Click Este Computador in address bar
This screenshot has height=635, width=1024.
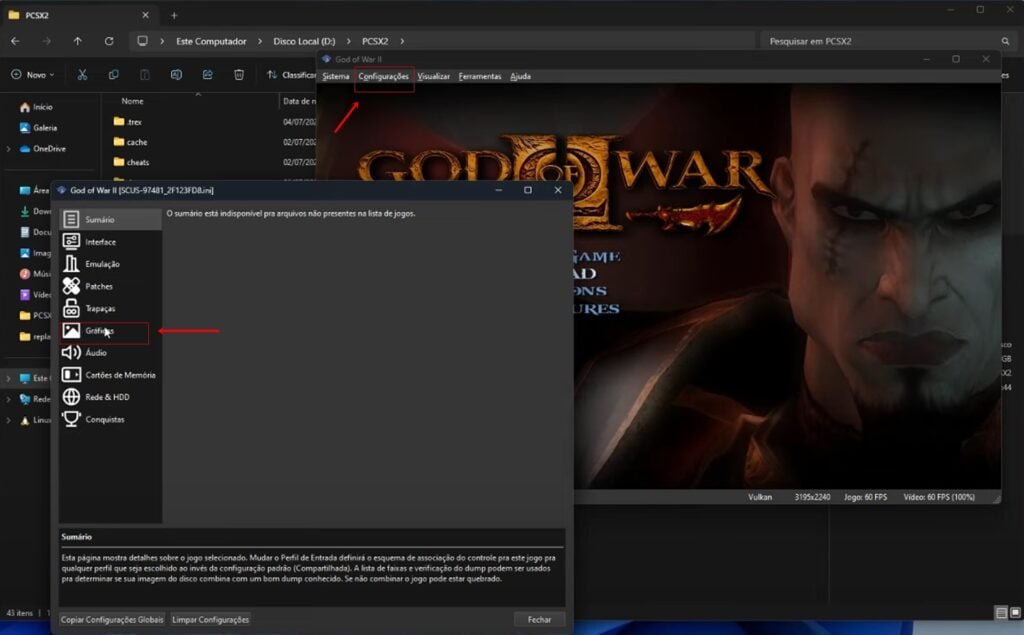211,41
